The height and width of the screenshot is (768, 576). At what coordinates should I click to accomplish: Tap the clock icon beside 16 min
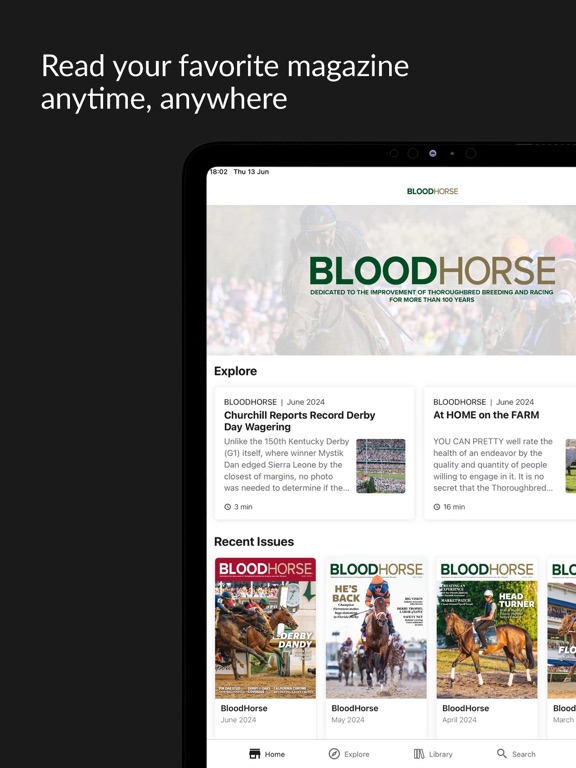click(436, 507)
